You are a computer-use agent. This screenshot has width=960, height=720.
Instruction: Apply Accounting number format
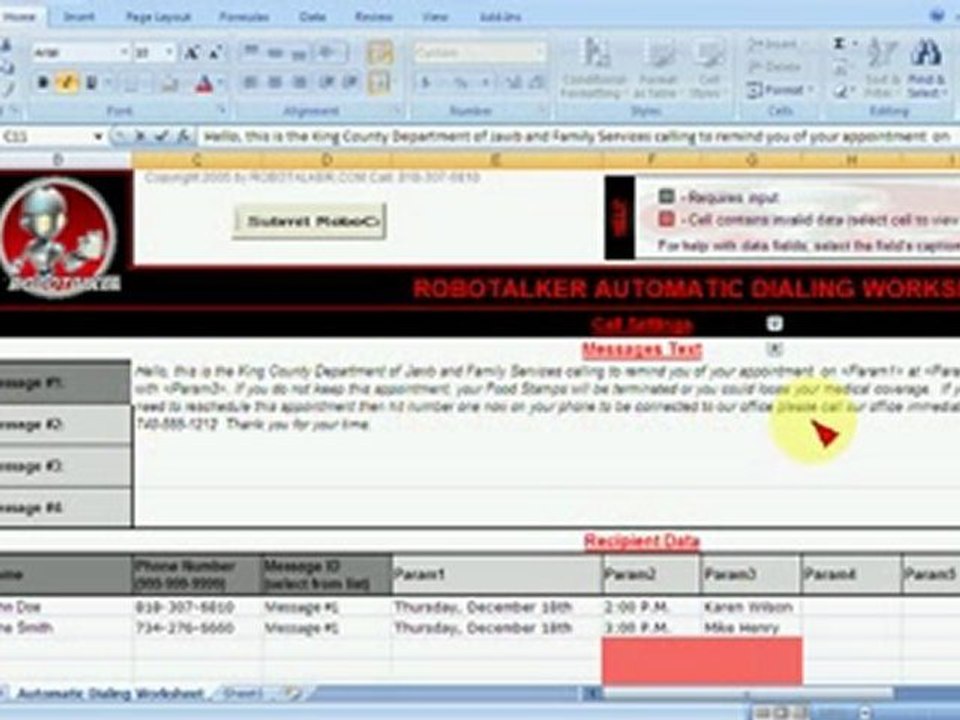coord(426,82)
